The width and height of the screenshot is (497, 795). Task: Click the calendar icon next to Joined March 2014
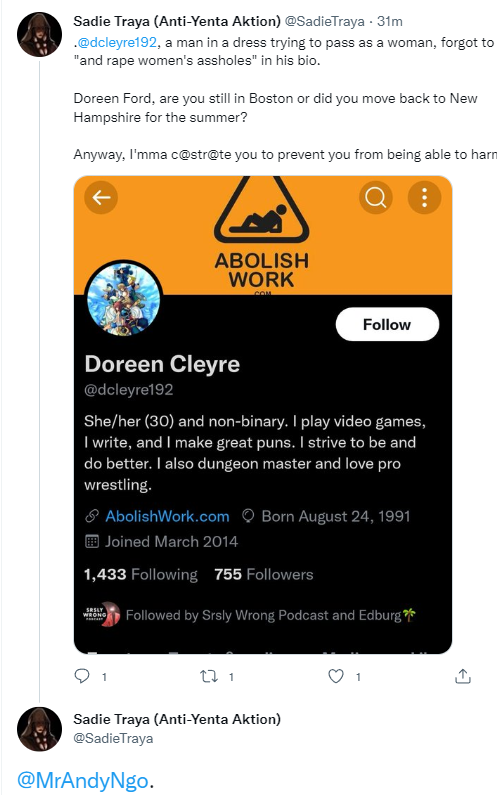tap(92, 541)
